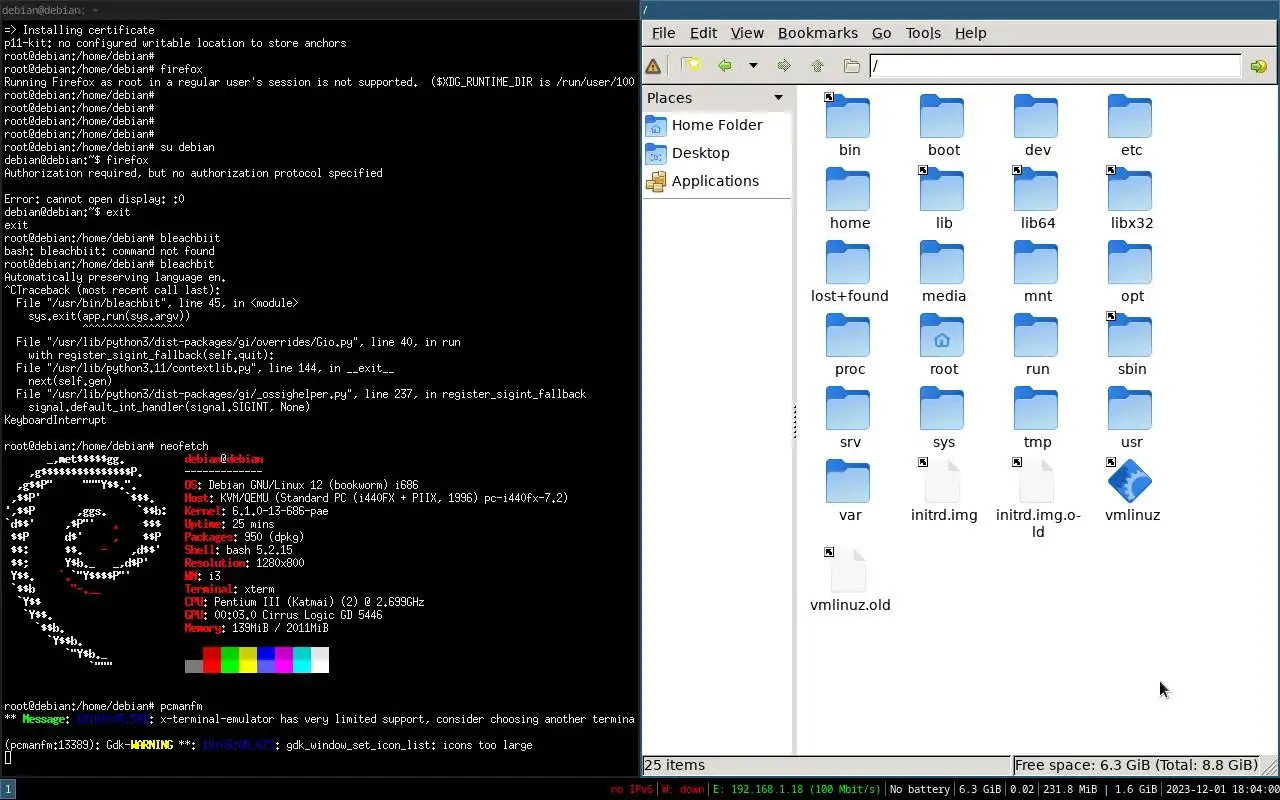Open the media folder

click(x=942, y=263)
